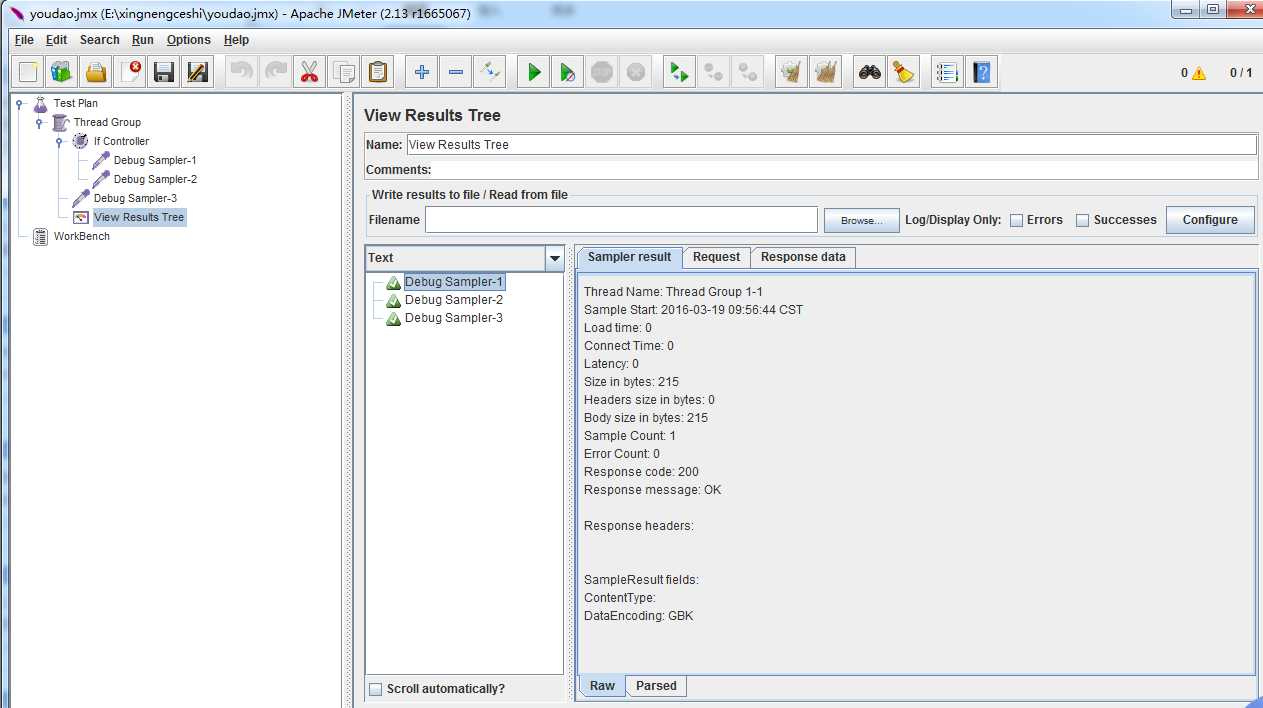
Task: Switch to the Response data tab
Action: click(803, 257)
